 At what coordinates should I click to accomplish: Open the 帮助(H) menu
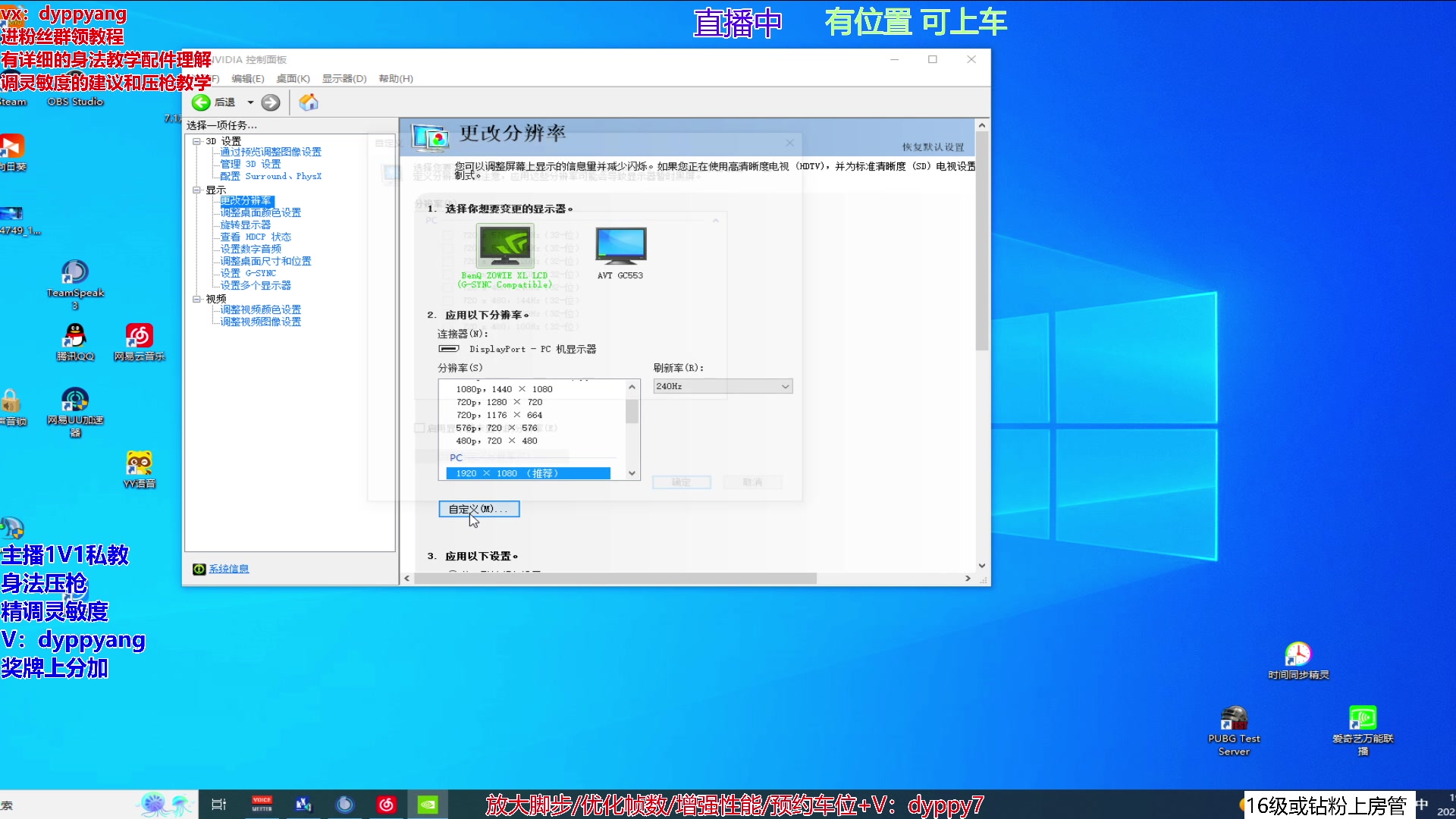396,79
